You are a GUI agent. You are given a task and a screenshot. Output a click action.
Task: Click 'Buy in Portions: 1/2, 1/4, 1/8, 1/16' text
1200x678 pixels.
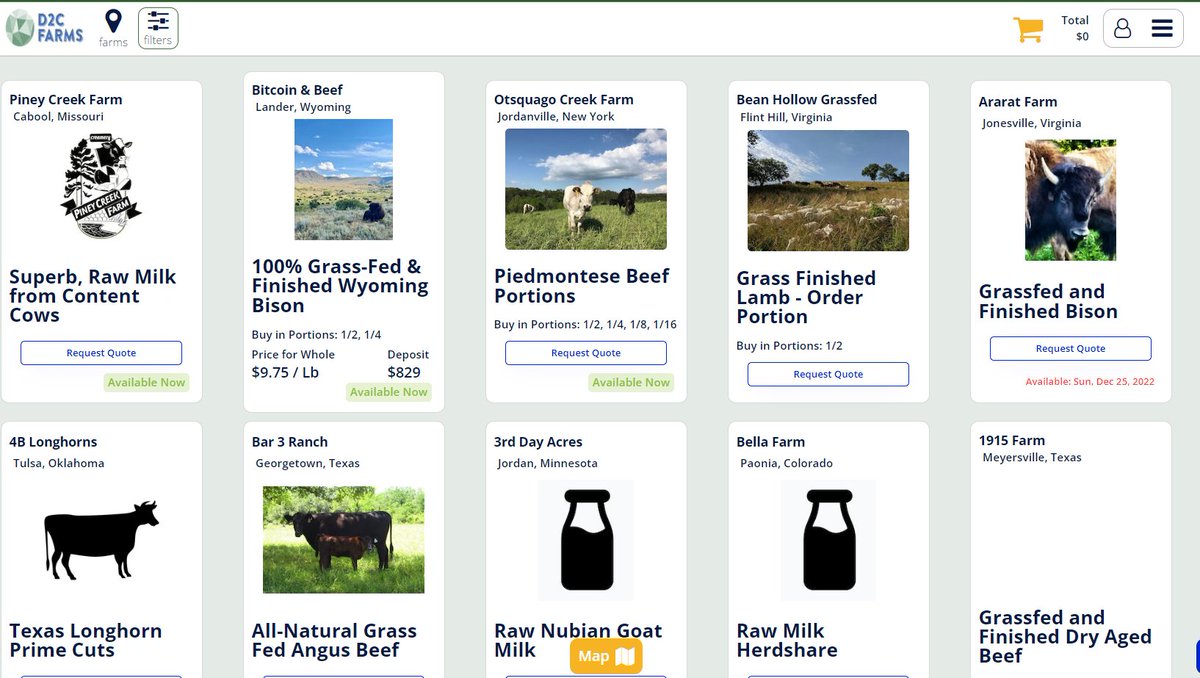pos(585,324)
